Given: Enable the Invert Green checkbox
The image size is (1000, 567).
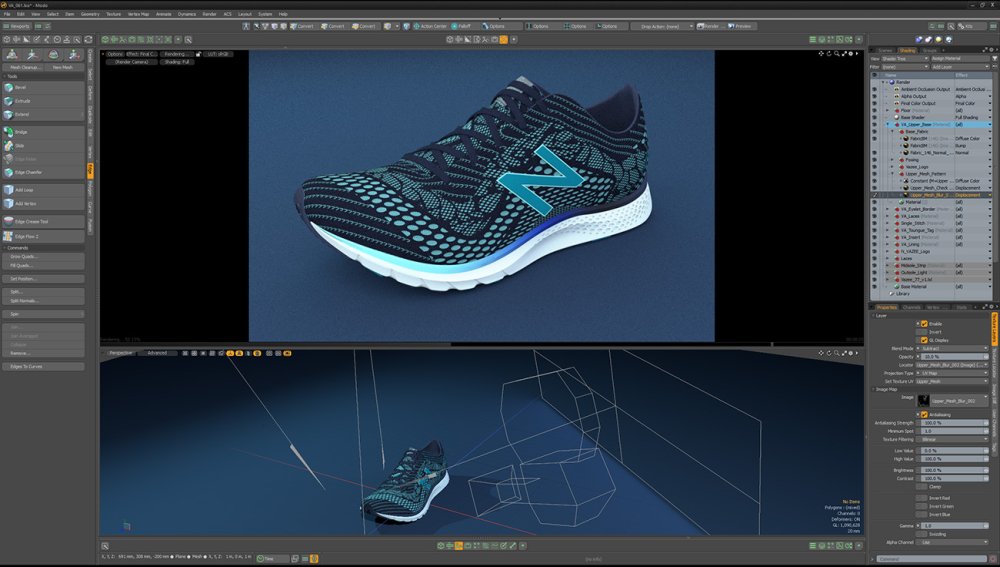Looking at the screenshot, I should click(x=924, y=506).
